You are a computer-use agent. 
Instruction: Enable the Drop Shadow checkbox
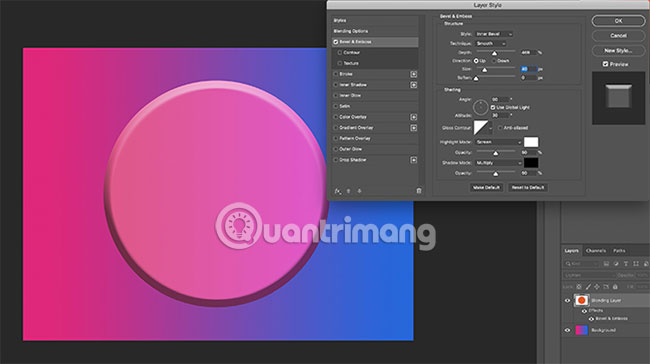pos(336,160)
